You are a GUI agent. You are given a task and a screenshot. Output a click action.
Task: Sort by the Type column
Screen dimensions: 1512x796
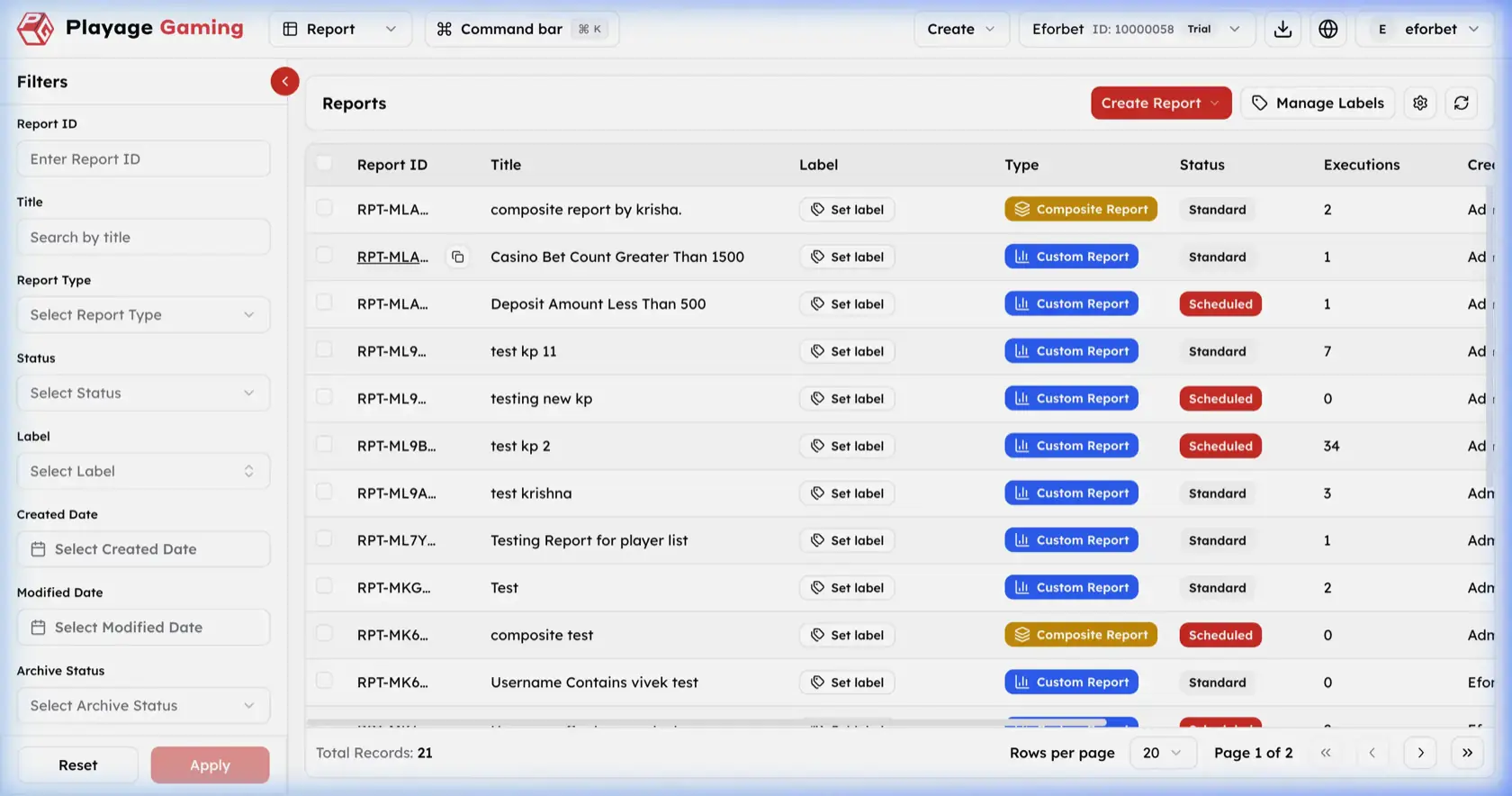coord(1021,165)
